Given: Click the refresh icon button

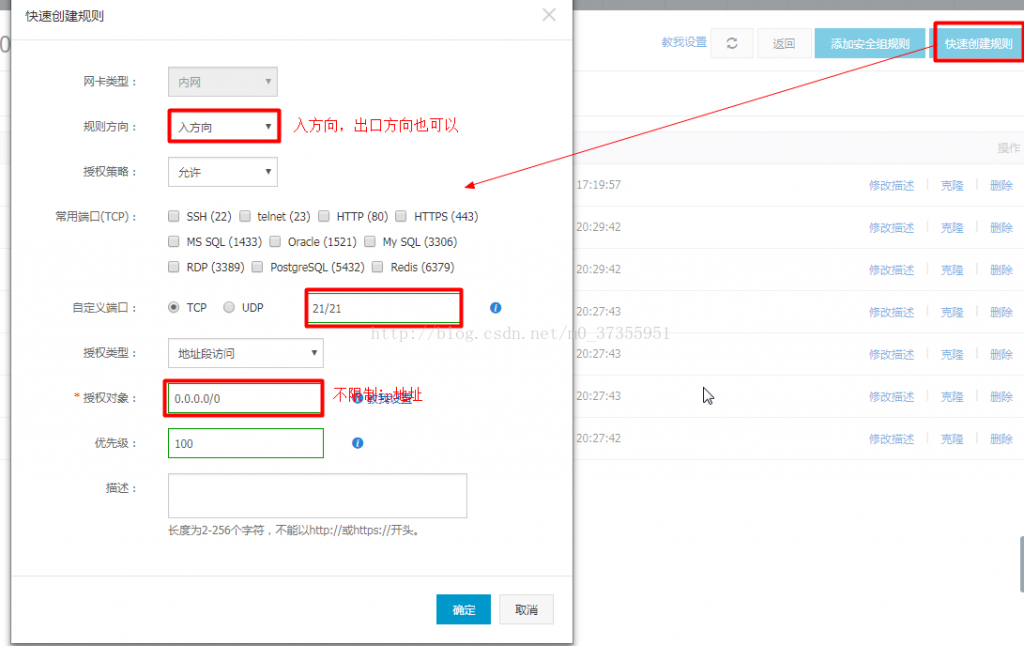Looking at the screenshot, I should [x=732, y=43].
